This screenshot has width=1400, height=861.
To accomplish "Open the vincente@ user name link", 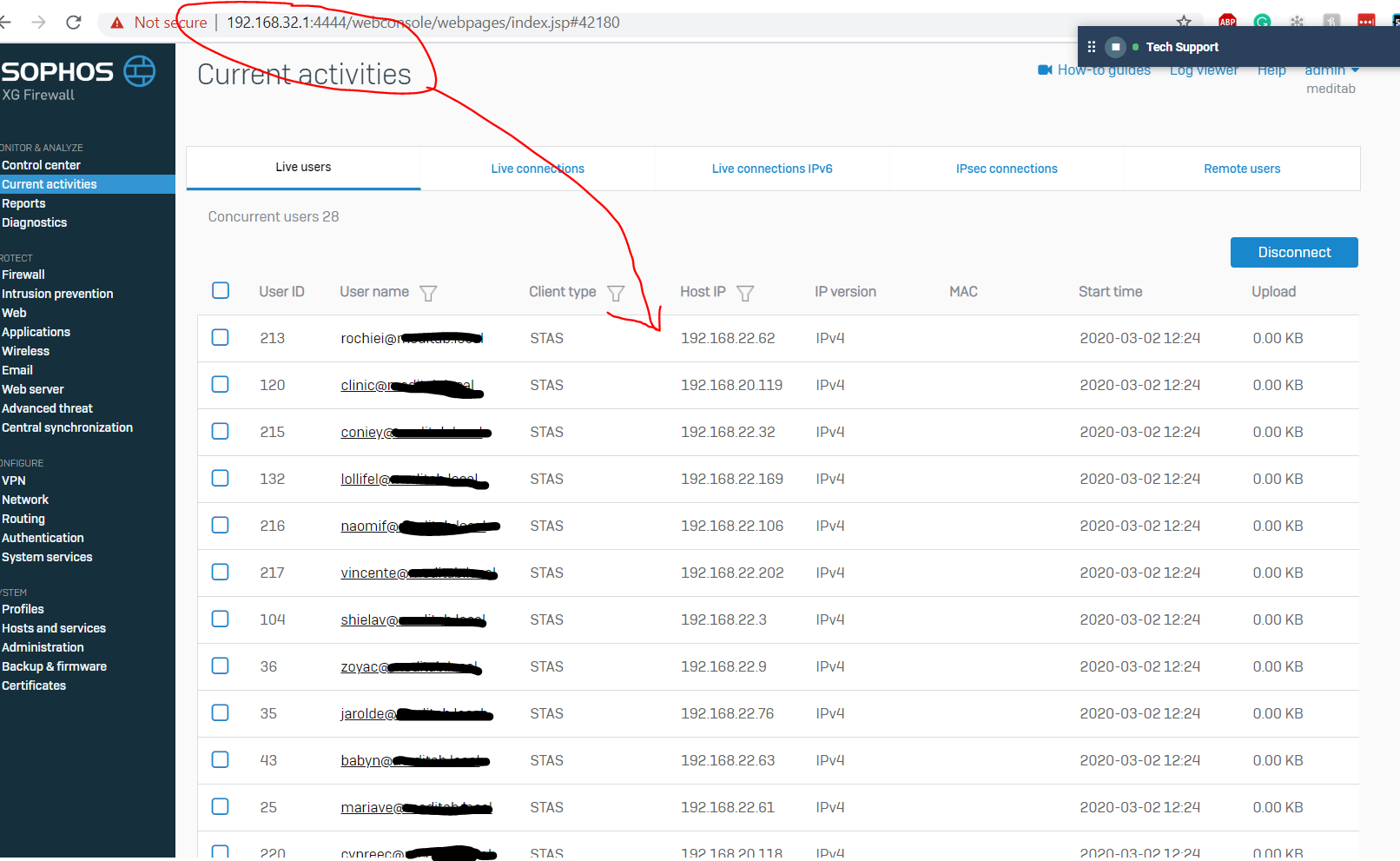I will click(x=419, y=573).
